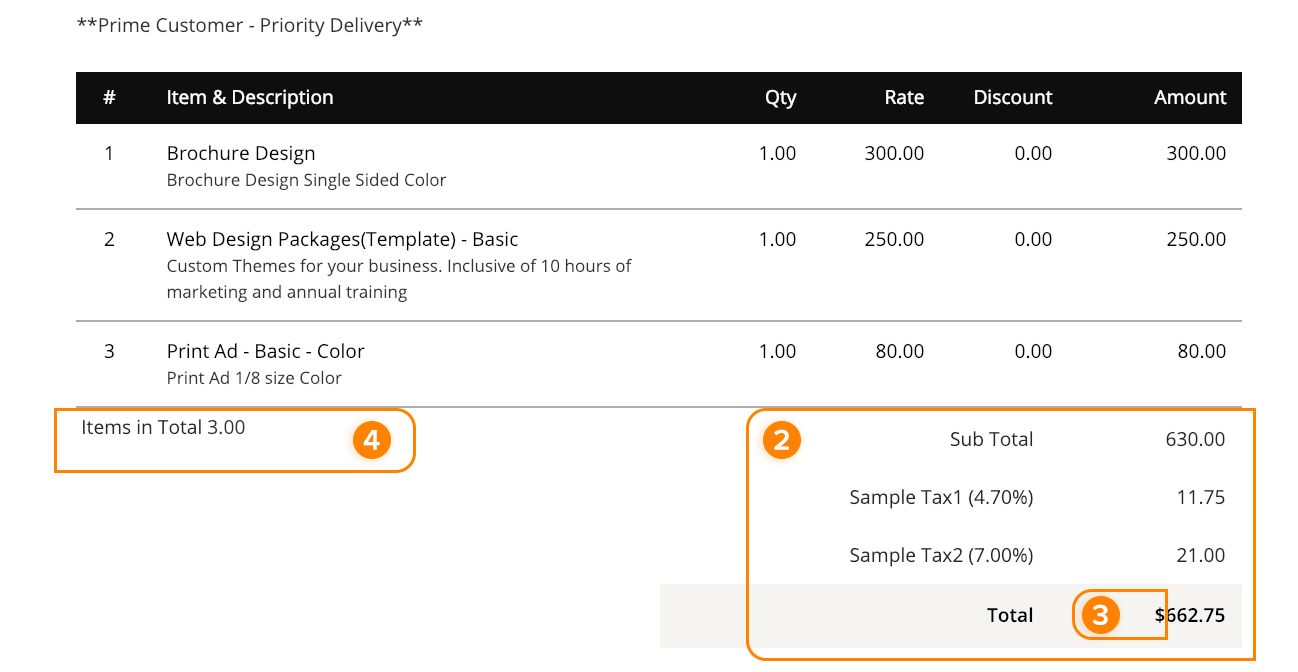Click the orange number 3 callout badge
Image resolution: width=1298 pixels, height=672 pixels.
click(x=1100, y=616)
